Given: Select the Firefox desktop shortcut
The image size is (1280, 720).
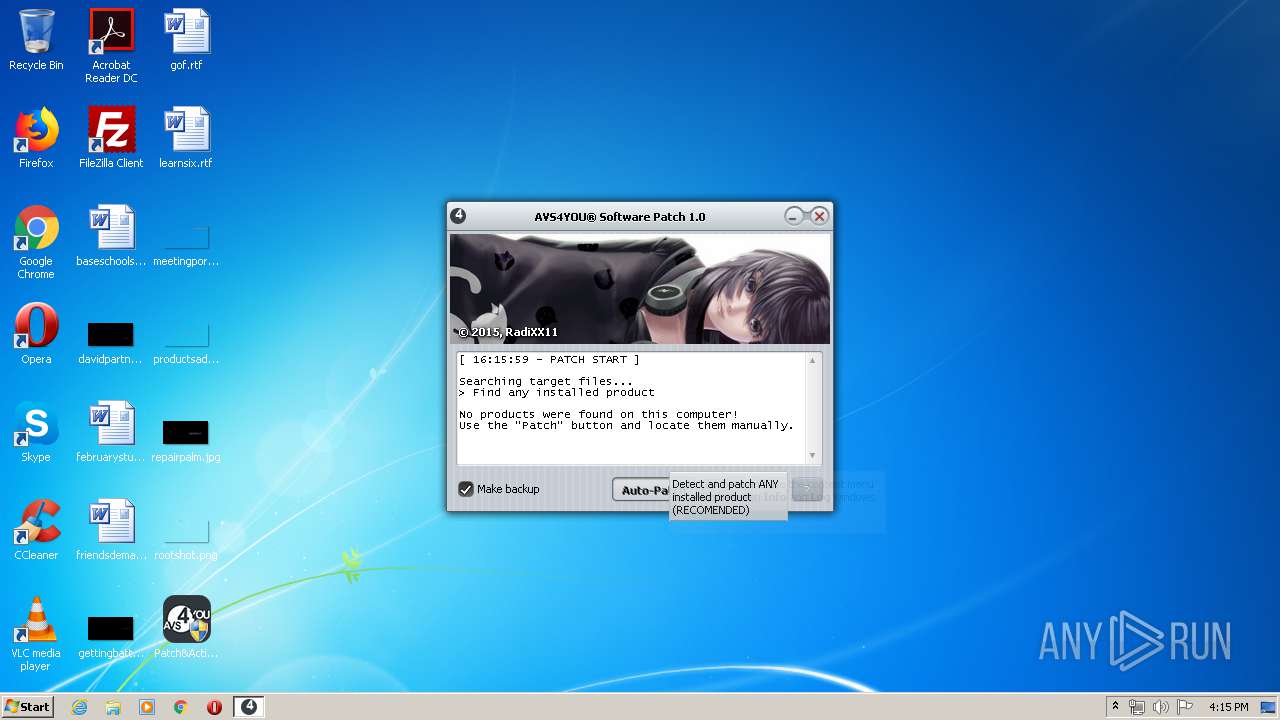Looking at the screenshot, I should tap(36, 138).
